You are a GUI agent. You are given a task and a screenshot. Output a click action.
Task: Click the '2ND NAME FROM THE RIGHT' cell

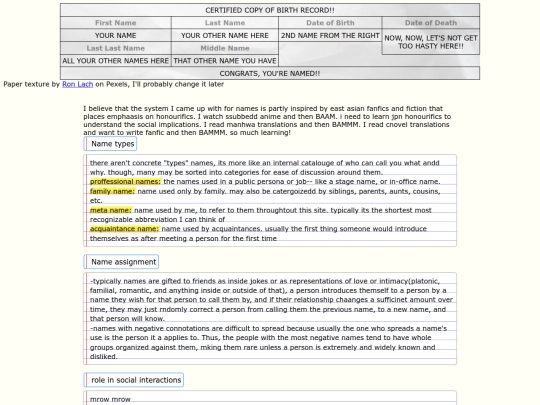pyautogui.click(x=330, y=35)
